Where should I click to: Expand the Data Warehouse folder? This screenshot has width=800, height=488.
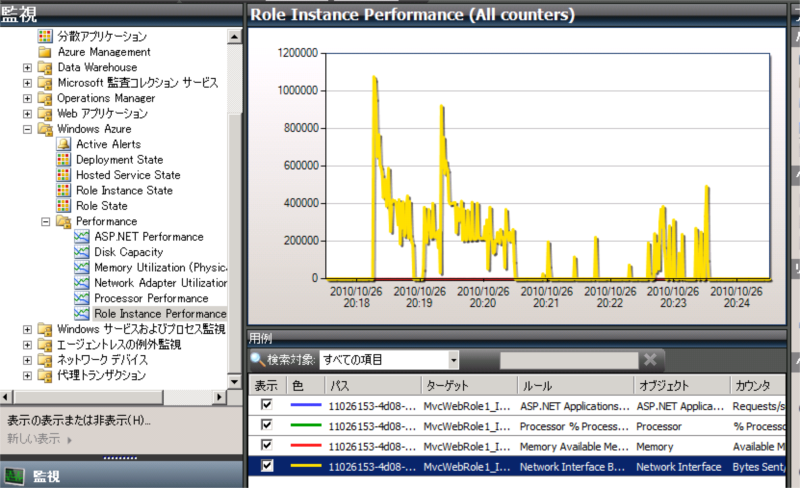coord(27,67)
